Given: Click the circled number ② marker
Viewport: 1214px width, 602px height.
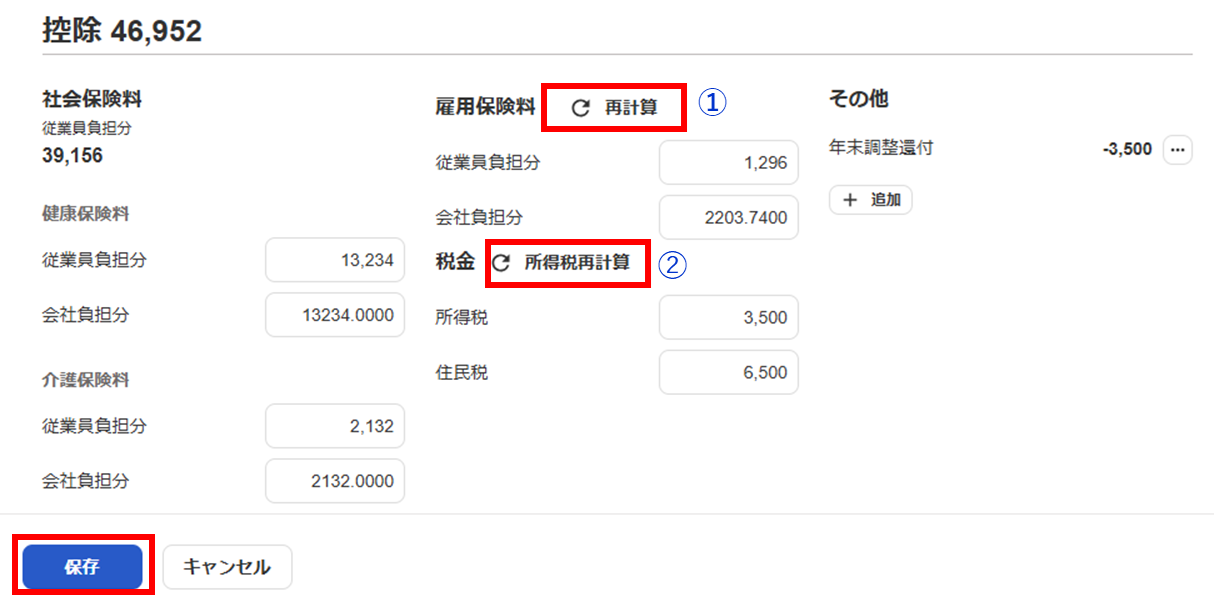Looking at the screenshot, I should tap(674, 264).
